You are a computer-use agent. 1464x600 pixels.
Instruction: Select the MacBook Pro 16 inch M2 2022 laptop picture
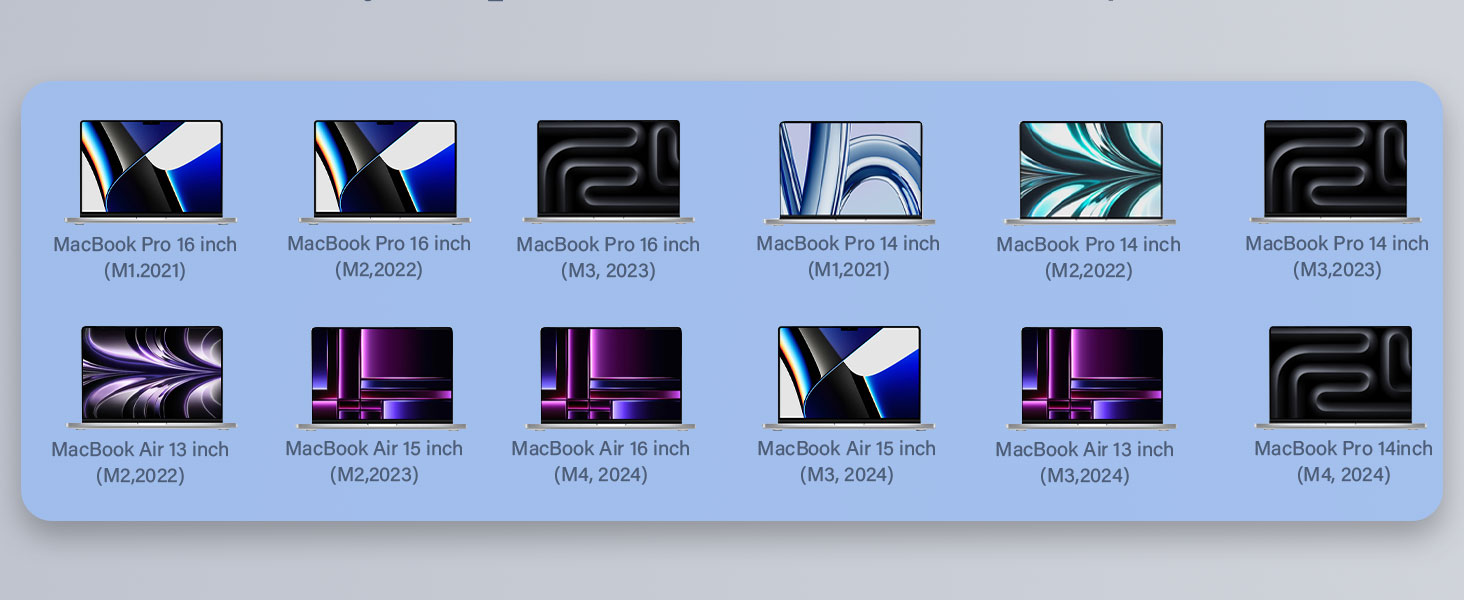point(385,169)
